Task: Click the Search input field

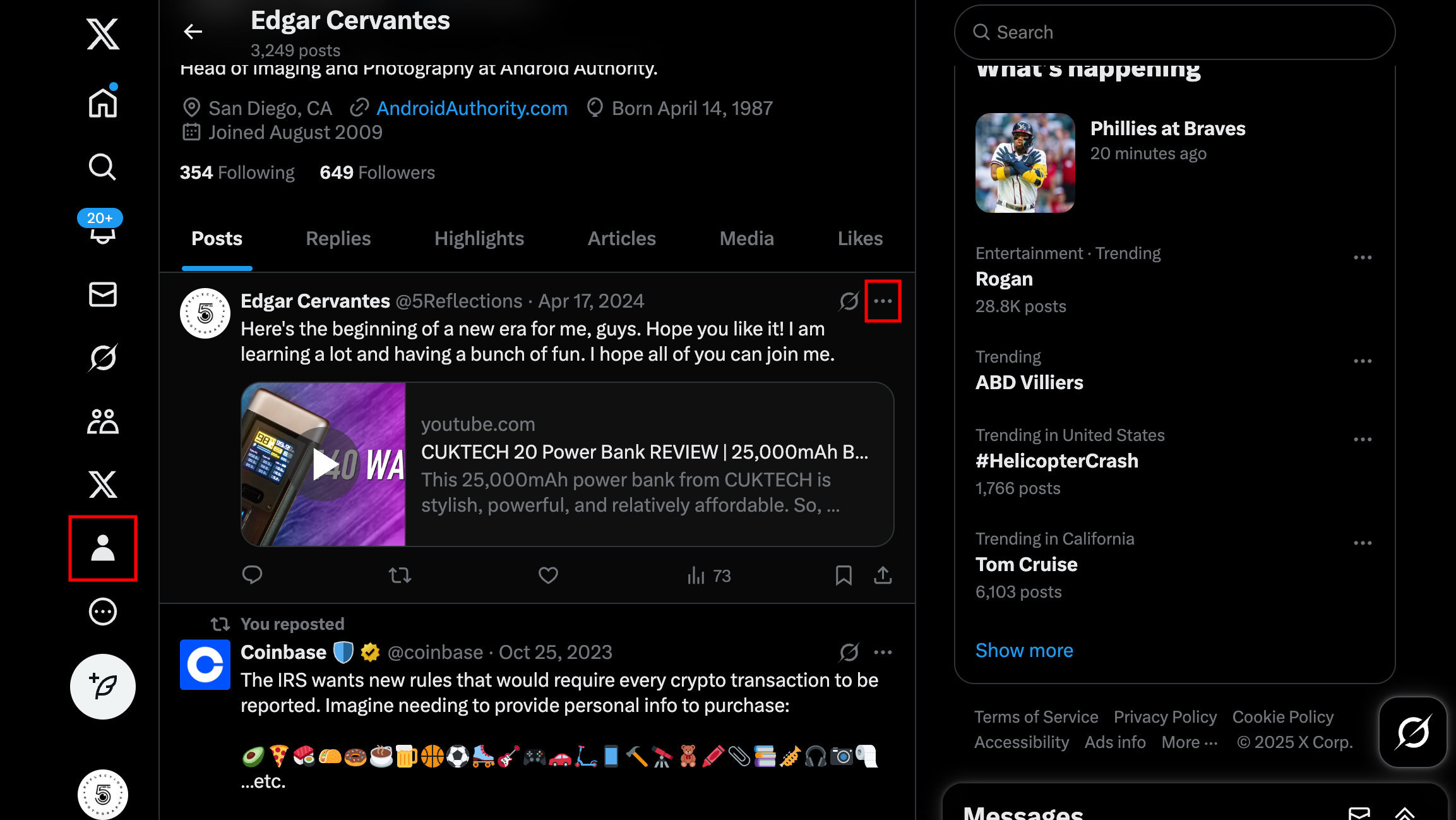Action: tap(1174, 32)
